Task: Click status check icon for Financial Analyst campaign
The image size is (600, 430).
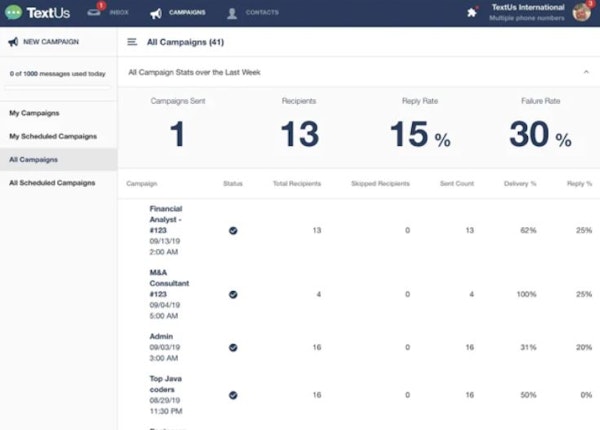Action: [x=233, y=230]
